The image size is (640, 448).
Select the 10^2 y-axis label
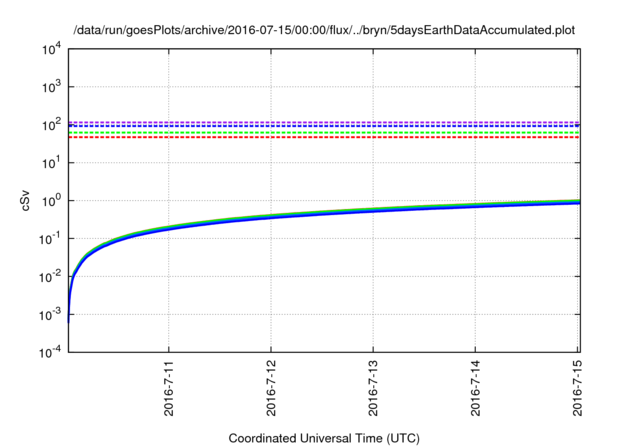click(x=51, y=125)
